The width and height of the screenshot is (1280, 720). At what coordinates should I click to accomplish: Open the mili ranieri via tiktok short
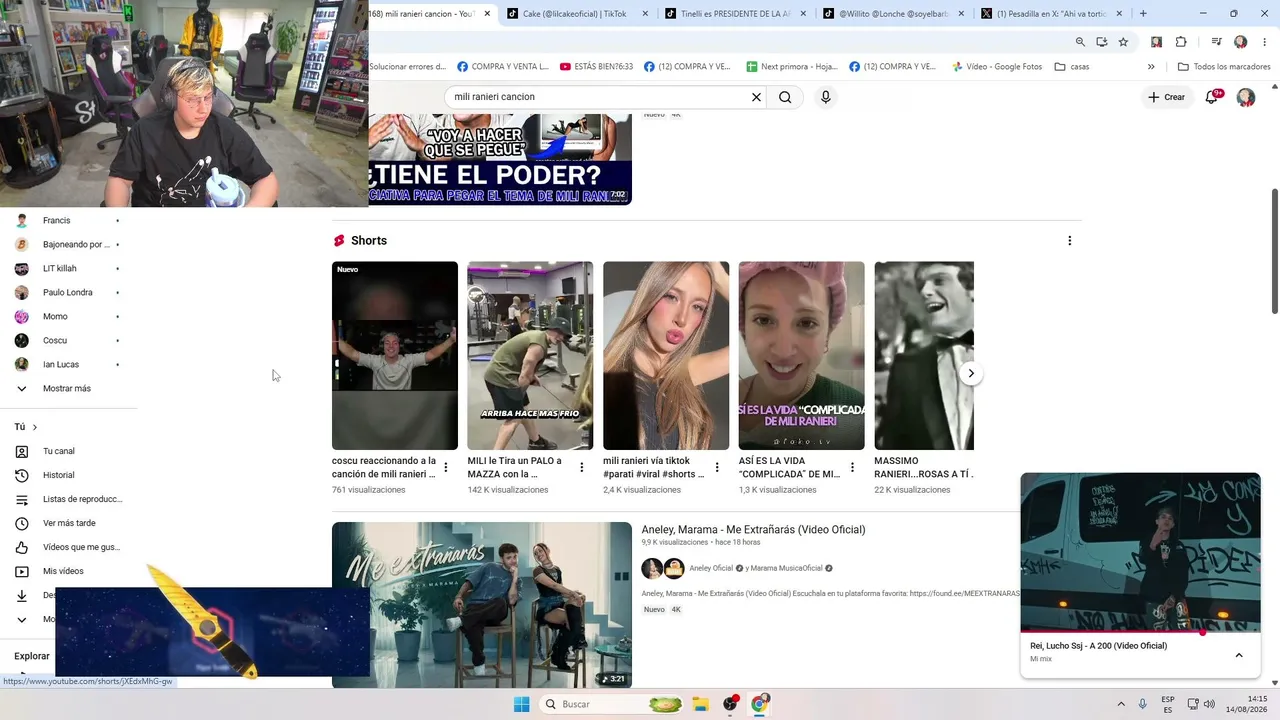pos(666,356)
